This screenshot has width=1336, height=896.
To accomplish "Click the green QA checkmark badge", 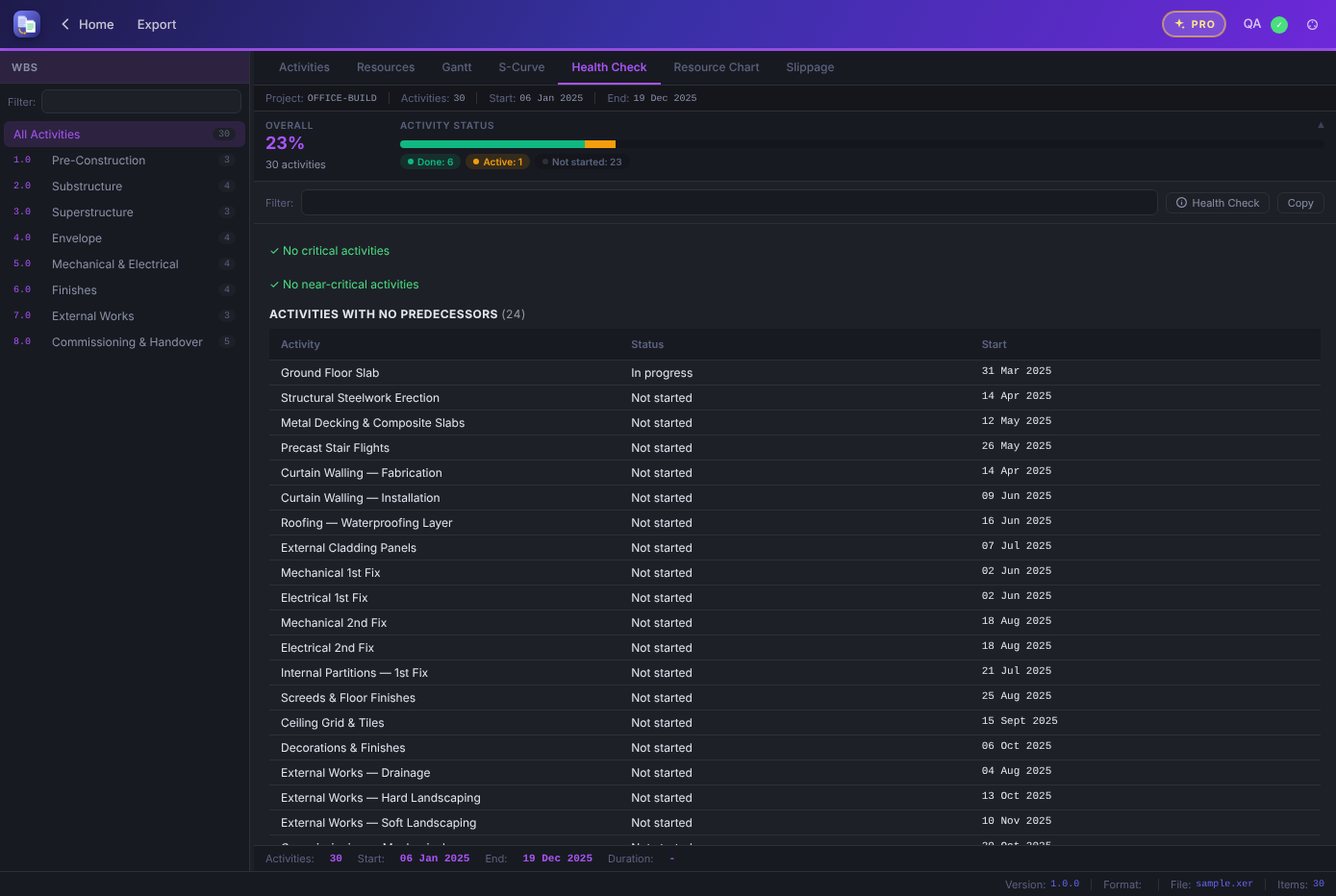I will point(1279,25).
